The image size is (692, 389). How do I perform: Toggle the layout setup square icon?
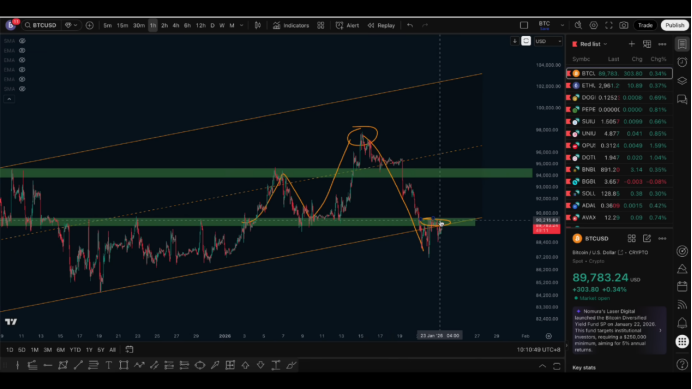point(524,26)
